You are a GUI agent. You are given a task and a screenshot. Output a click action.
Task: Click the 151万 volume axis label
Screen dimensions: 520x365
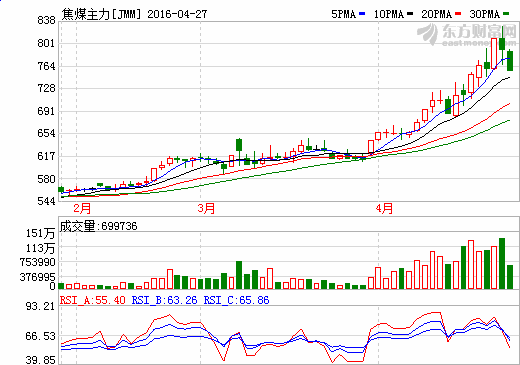41,233
